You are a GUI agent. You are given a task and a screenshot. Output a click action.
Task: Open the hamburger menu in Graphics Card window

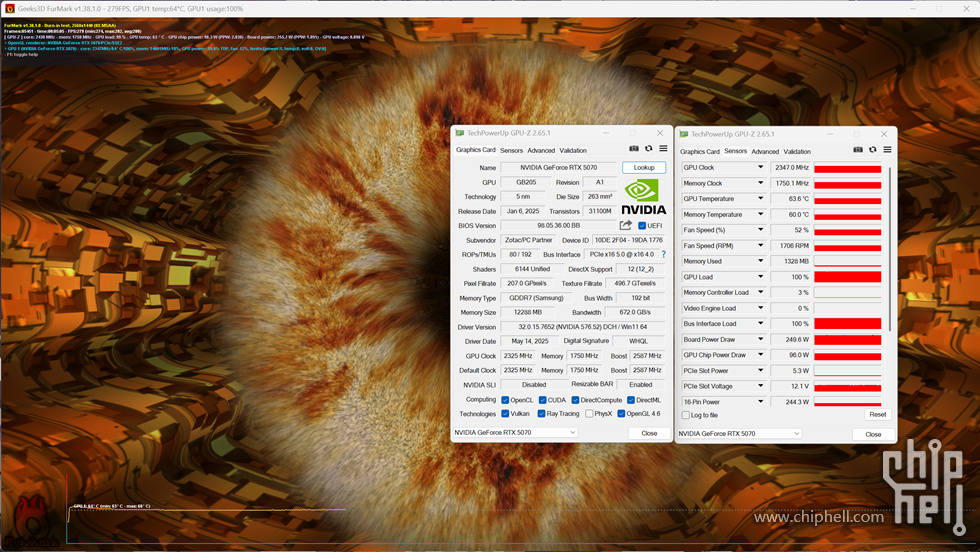coord(663,149)
